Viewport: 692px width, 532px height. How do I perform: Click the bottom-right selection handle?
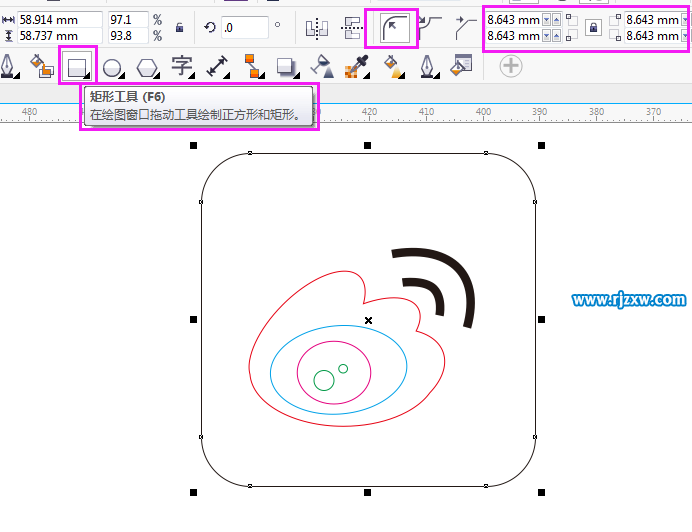tap(542, 492)
